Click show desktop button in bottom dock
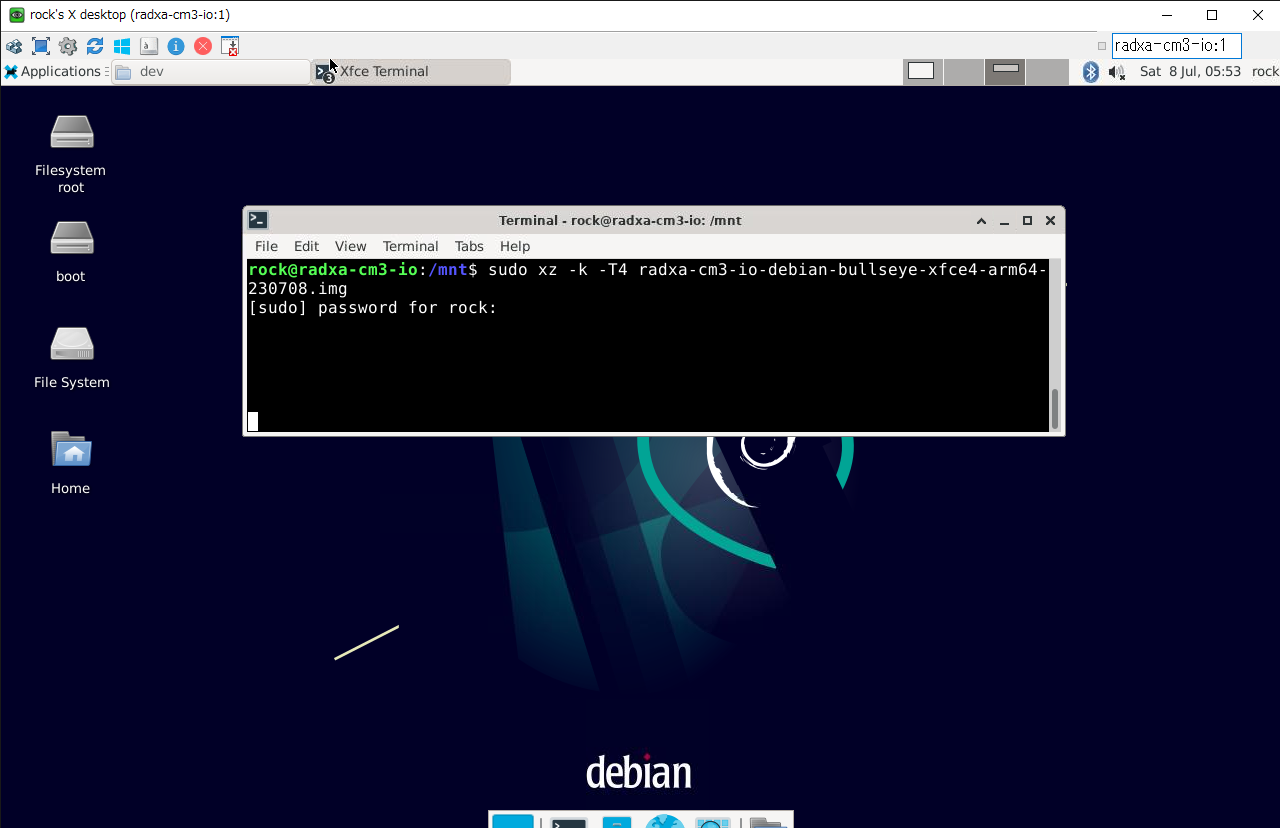 coord(513,822)
